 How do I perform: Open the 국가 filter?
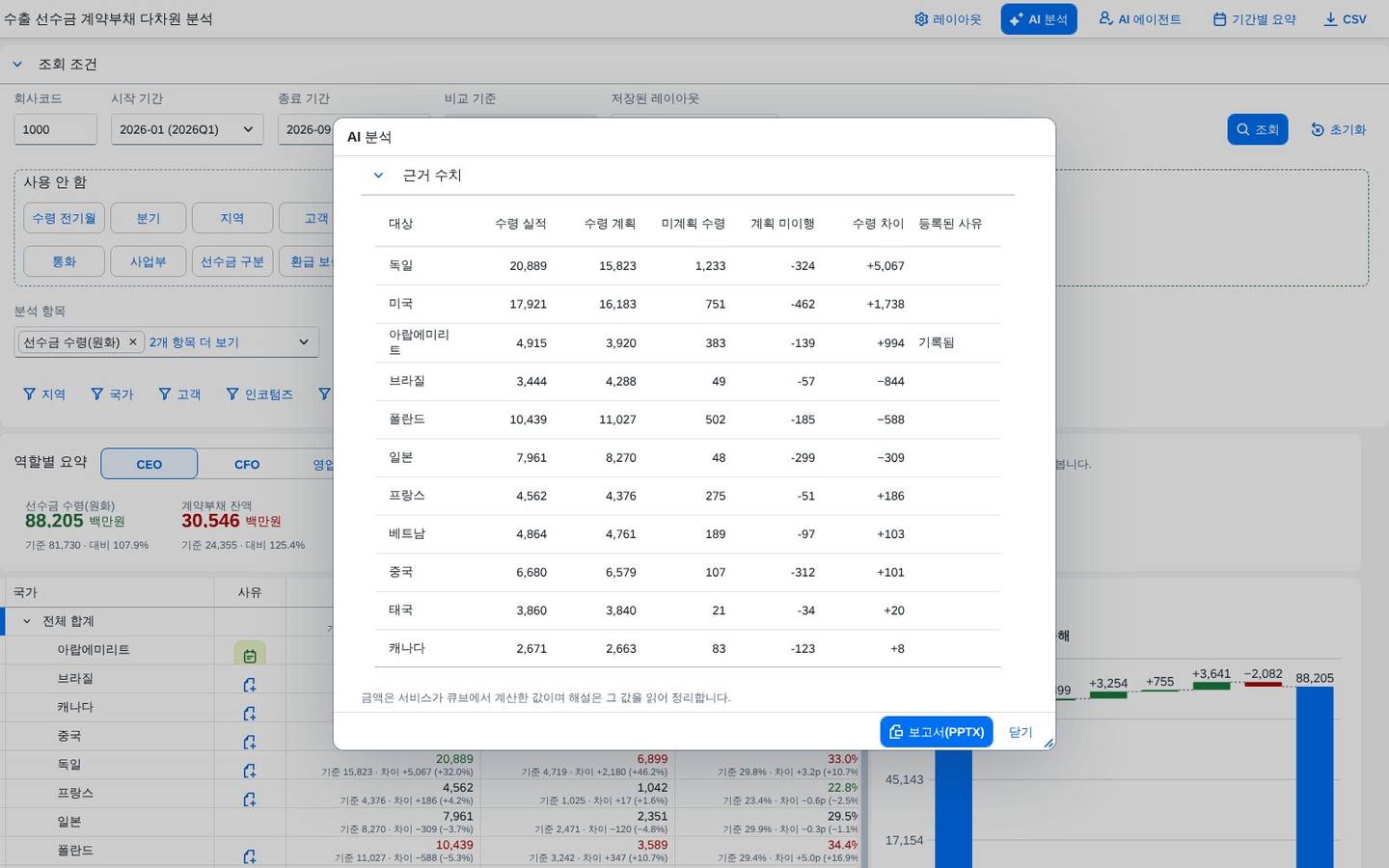point(112,393)
